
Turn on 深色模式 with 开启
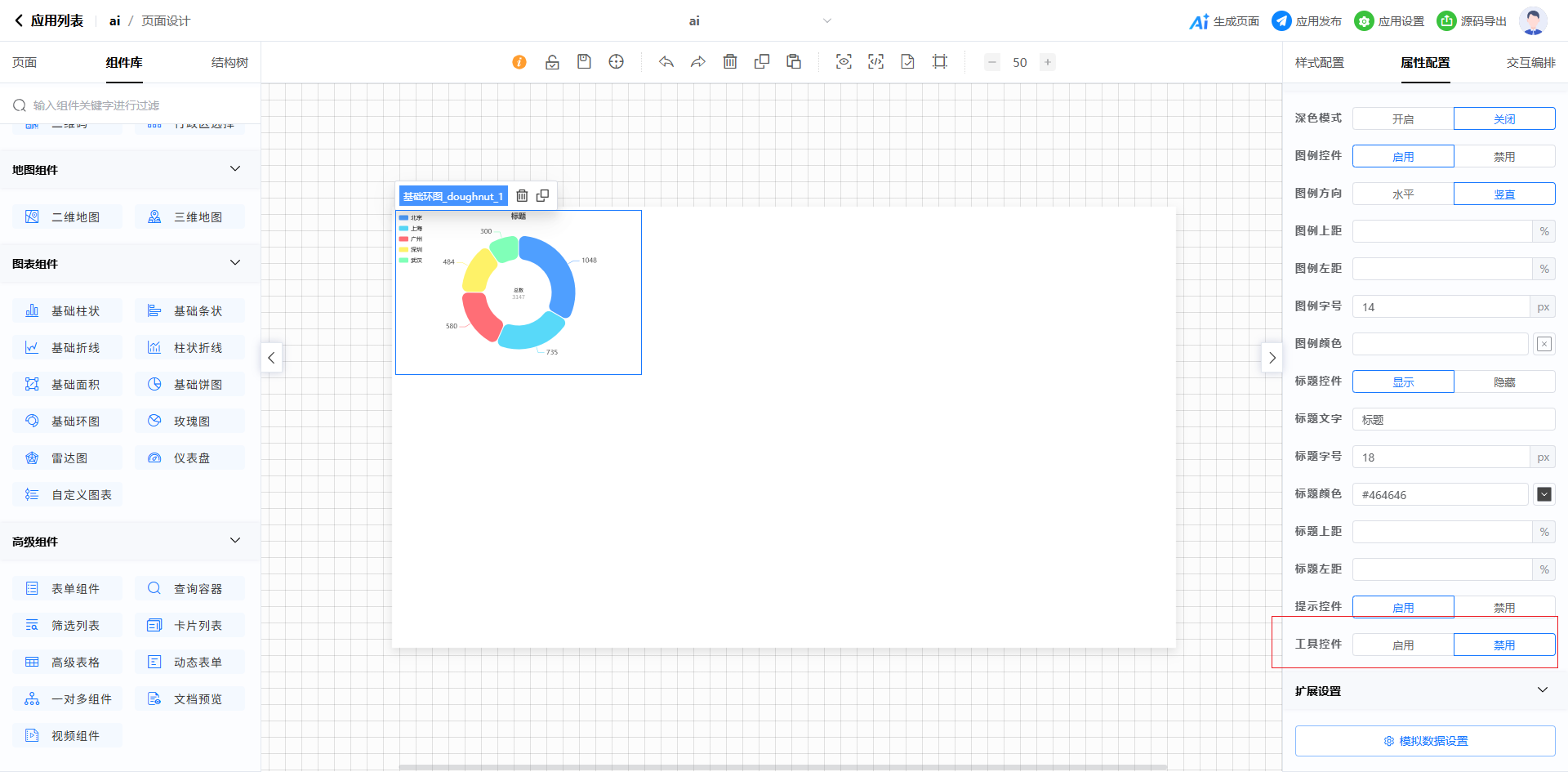1402,119
